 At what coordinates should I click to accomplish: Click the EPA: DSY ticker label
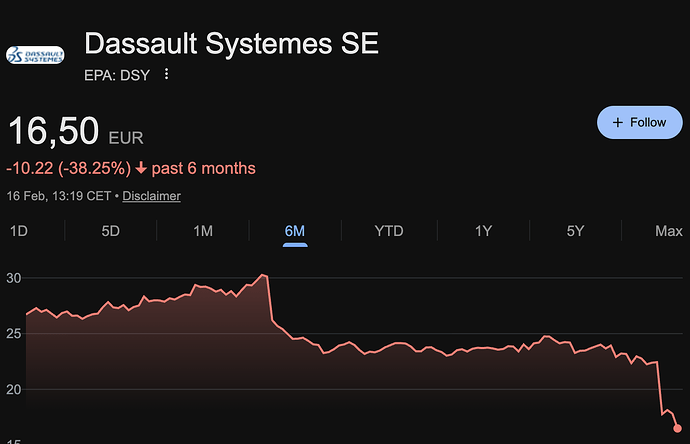[x=117, y=75]
